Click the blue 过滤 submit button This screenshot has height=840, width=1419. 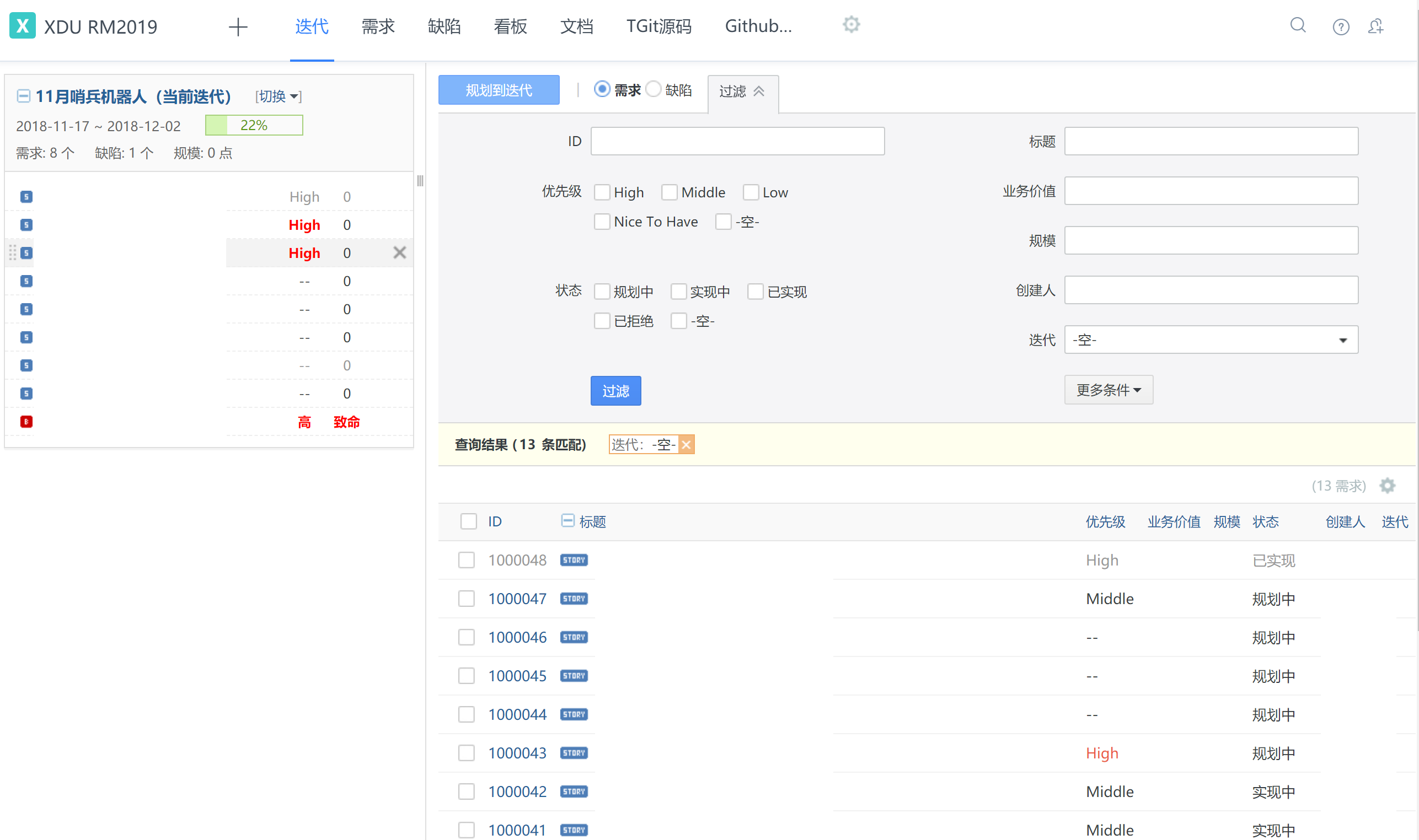[615, 391]
